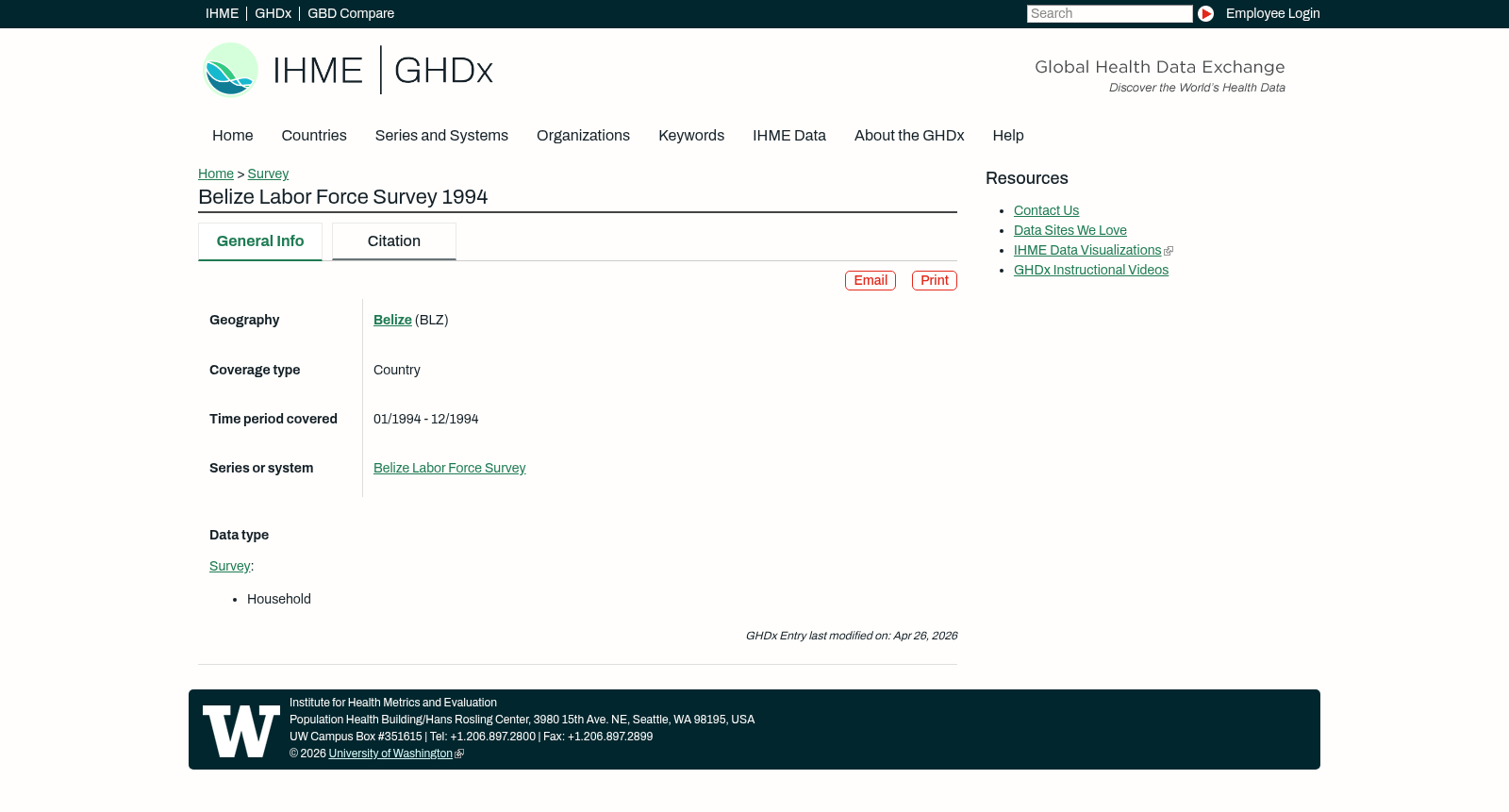Select the General Info tab

pos(260,241)
